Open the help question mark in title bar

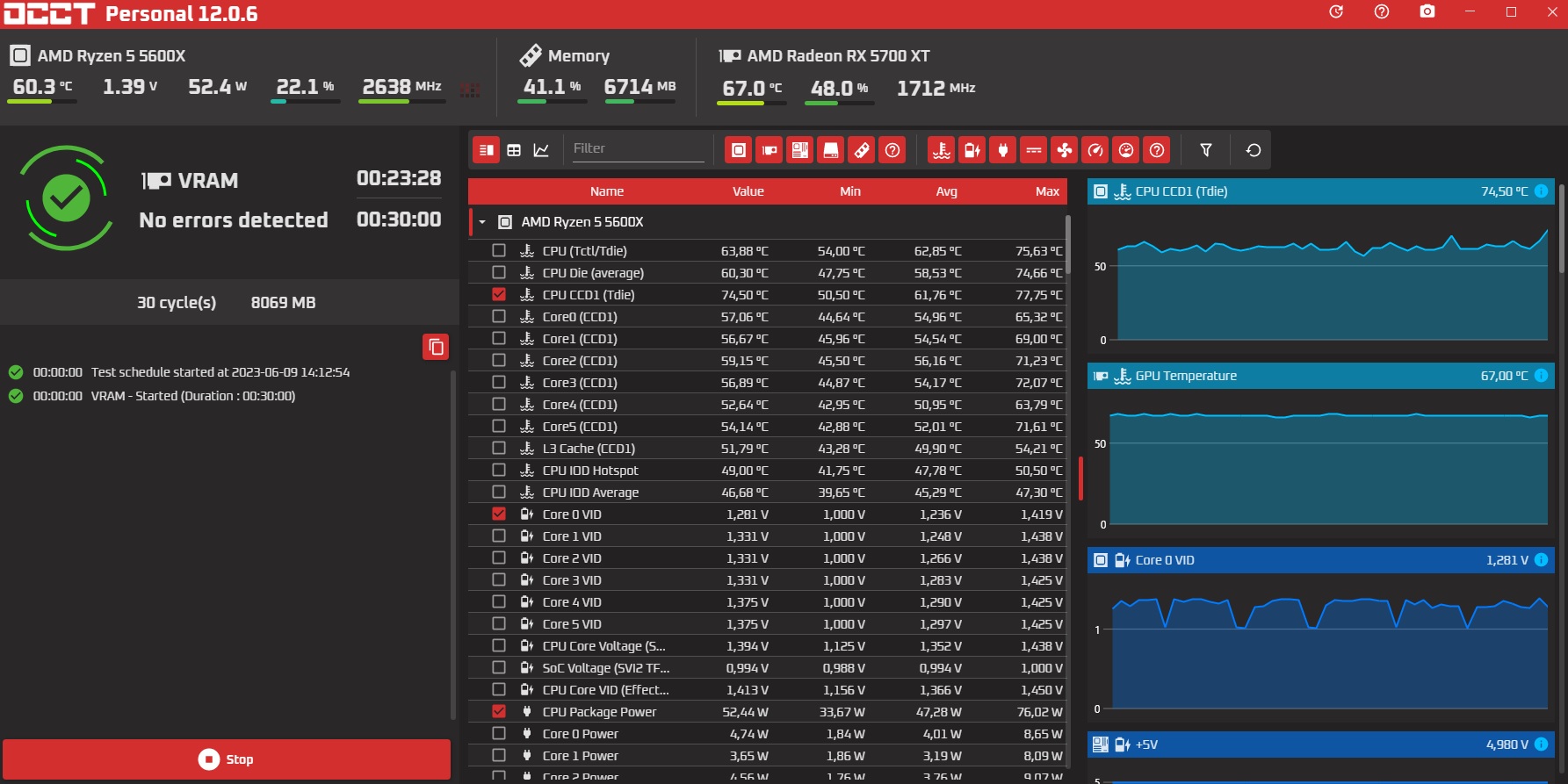point(1382,11)
